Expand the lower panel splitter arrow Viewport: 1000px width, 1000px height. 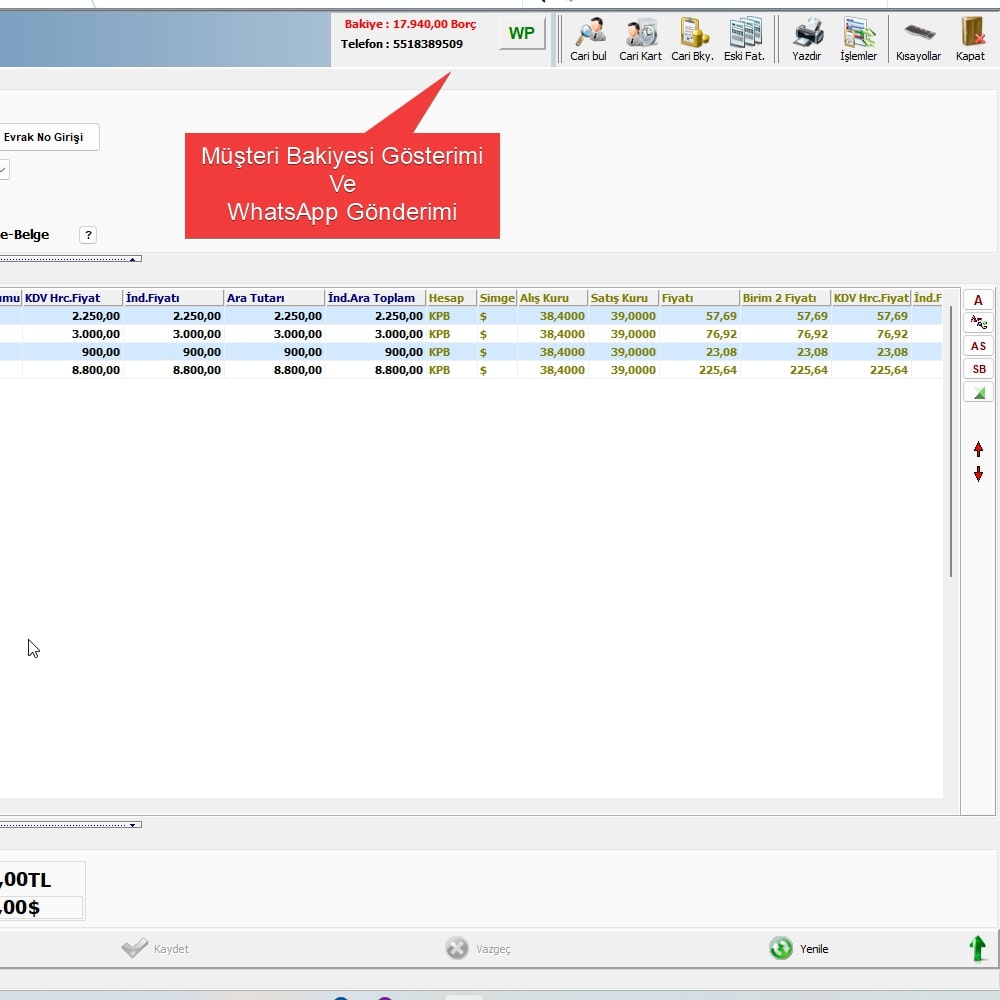point(132,825)
